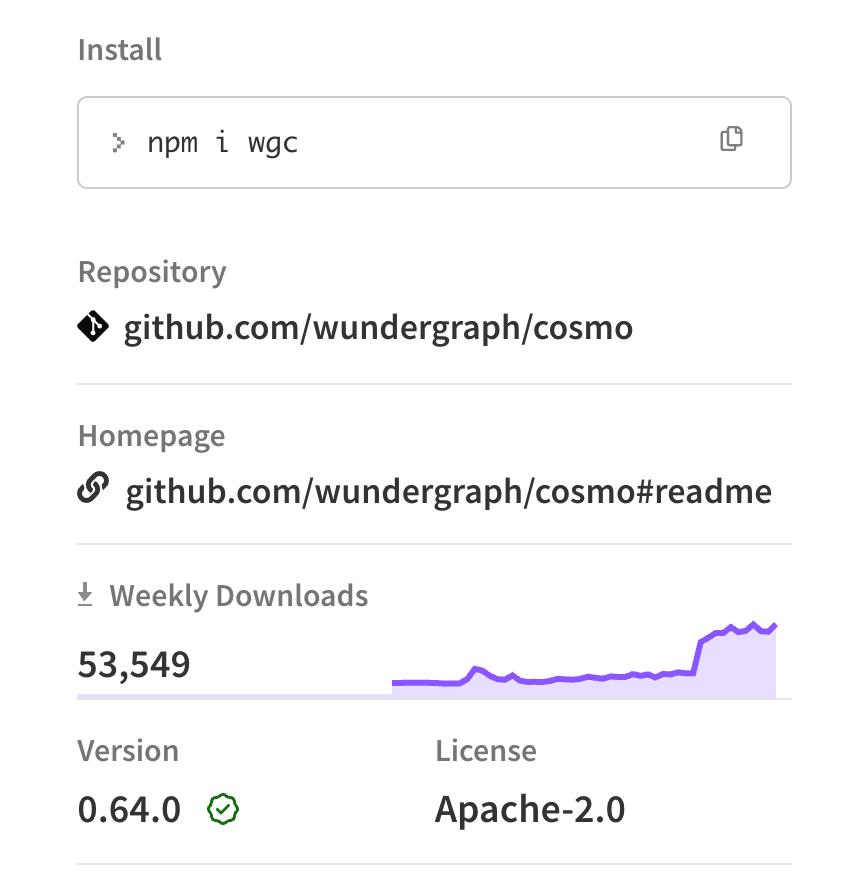Click the Repository section heading

[x=151, y=271]
